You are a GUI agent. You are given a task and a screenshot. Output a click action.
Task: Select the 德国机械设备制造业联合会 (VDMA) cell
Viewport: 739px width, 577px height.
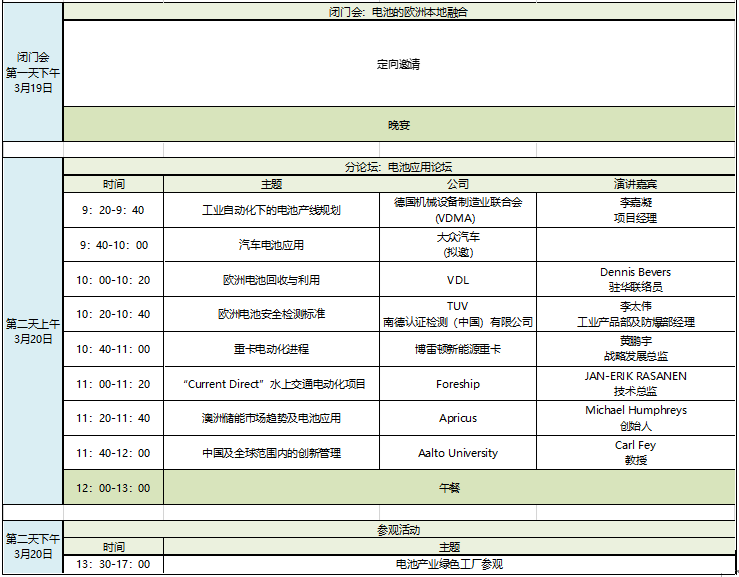(x=457, y=210)
